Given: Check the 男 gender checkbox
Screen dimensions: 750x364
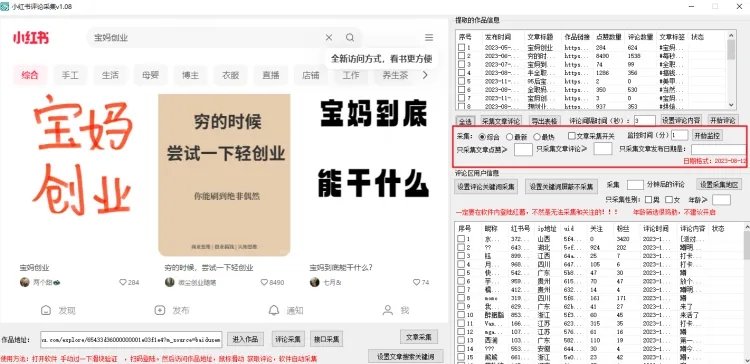Looking at the screenshot, I should click(648, 199).
